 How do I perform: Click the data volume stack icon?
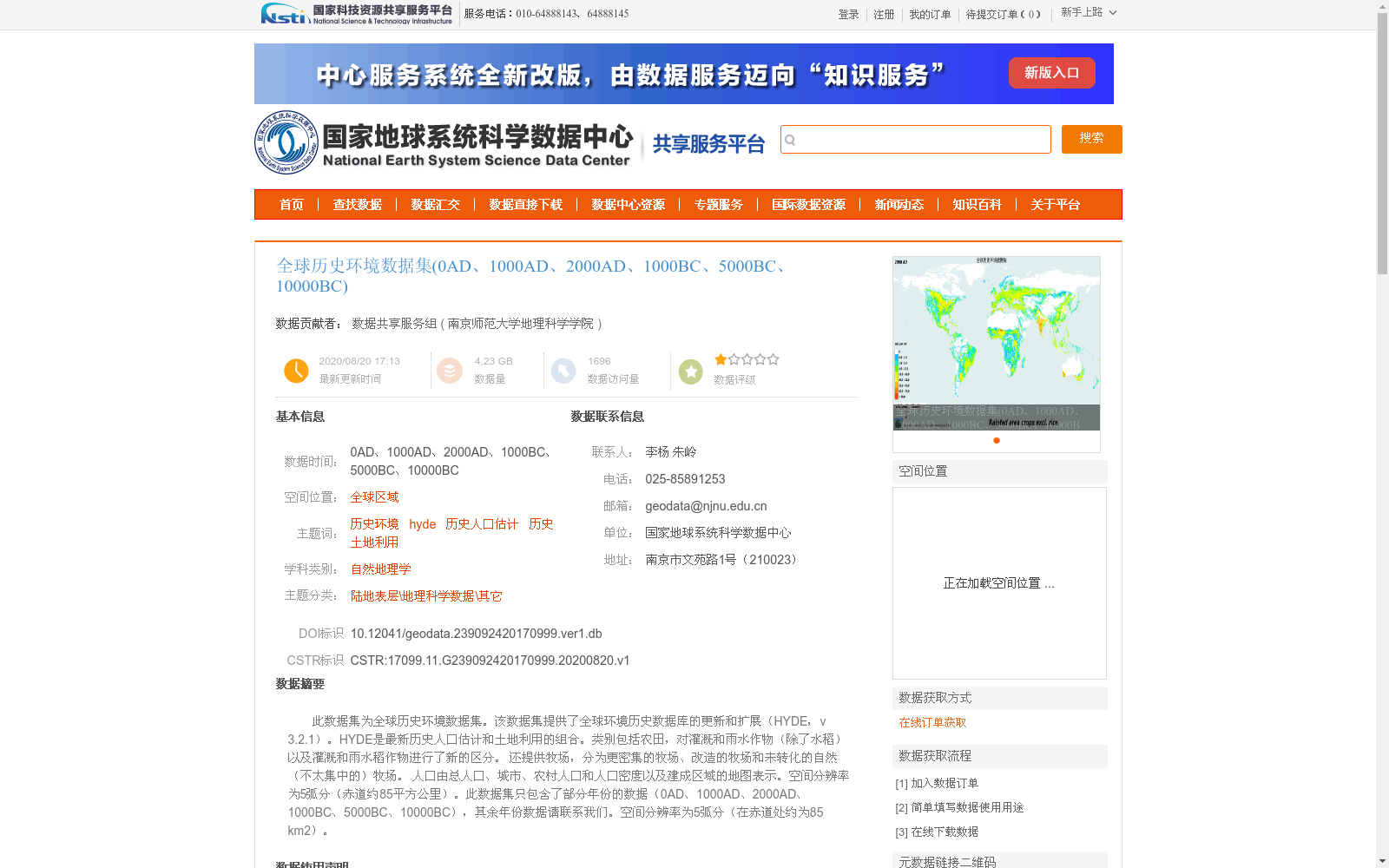pos(450,371)
